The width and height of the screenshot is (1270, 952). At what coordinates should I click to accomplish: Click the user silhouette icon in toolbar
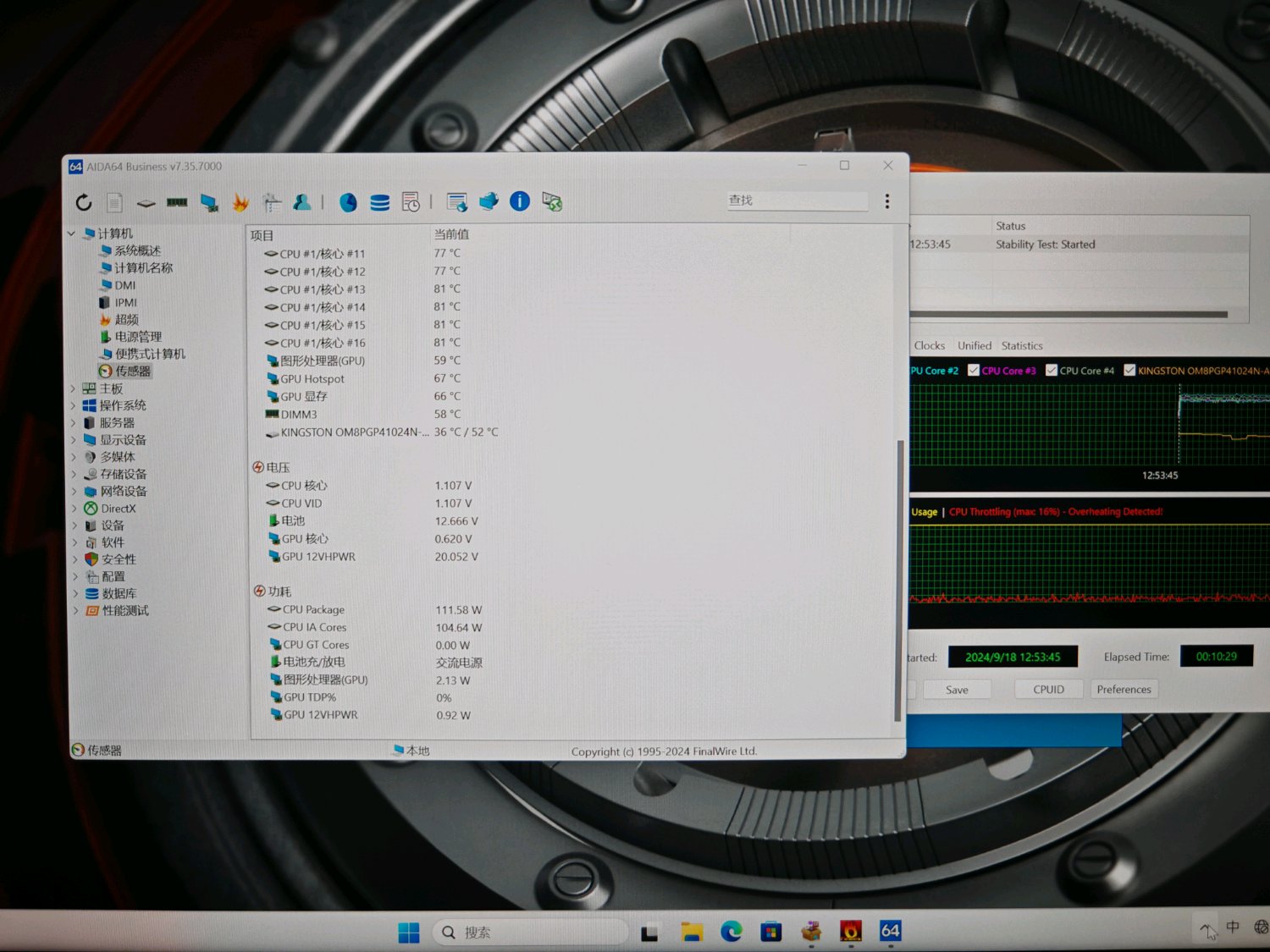pos(301,202)
